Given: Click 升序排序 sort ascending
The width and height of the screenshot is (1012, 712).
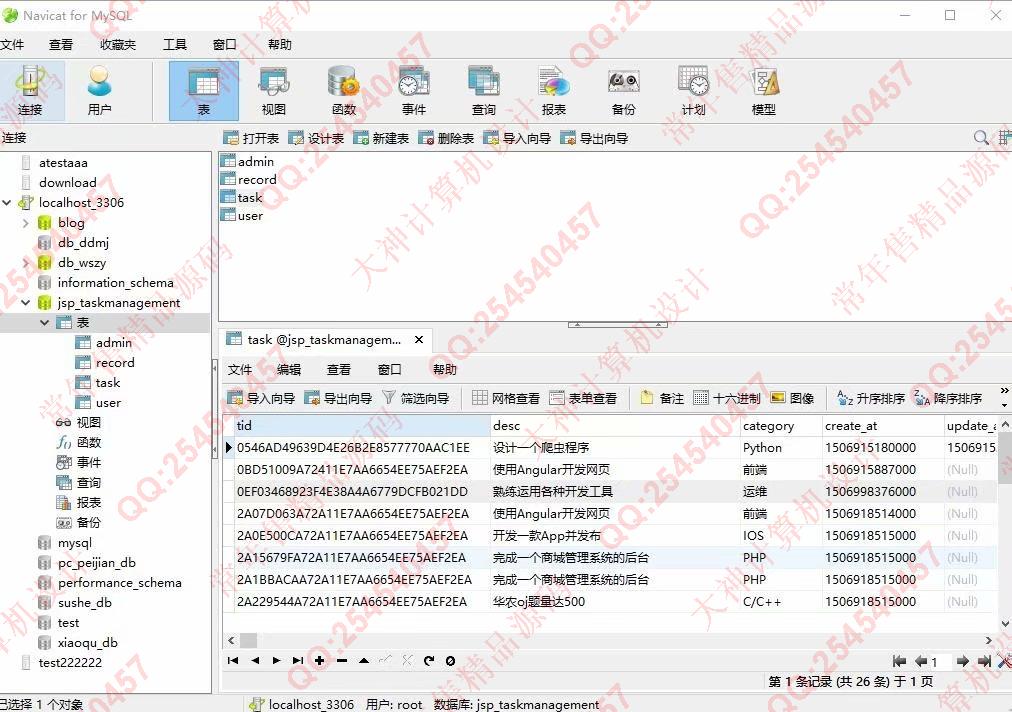Looking at the screenshot, I should (x=871, y=398).
